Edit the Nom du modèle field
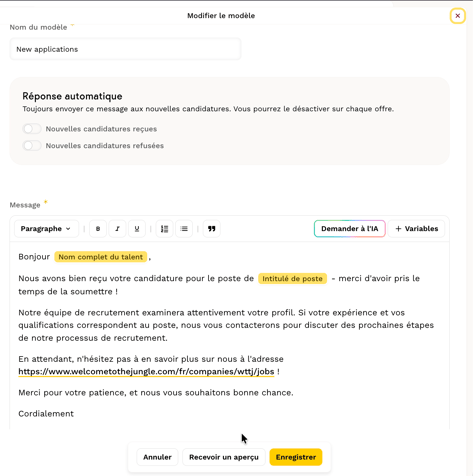473x476 pixels. coord(125,49)
